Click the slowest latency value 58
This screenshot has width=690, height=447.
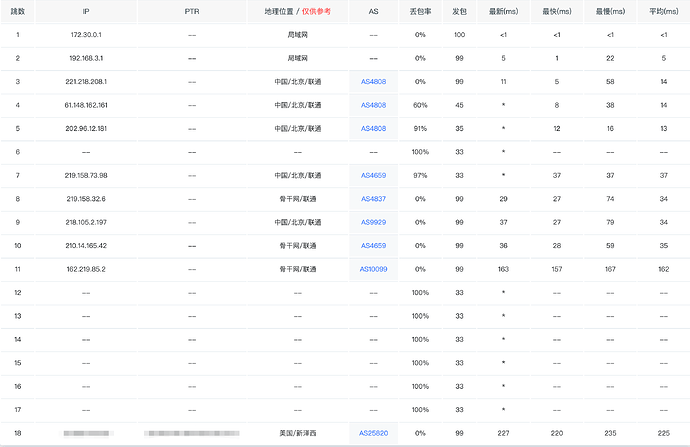[x=610, y=82]
